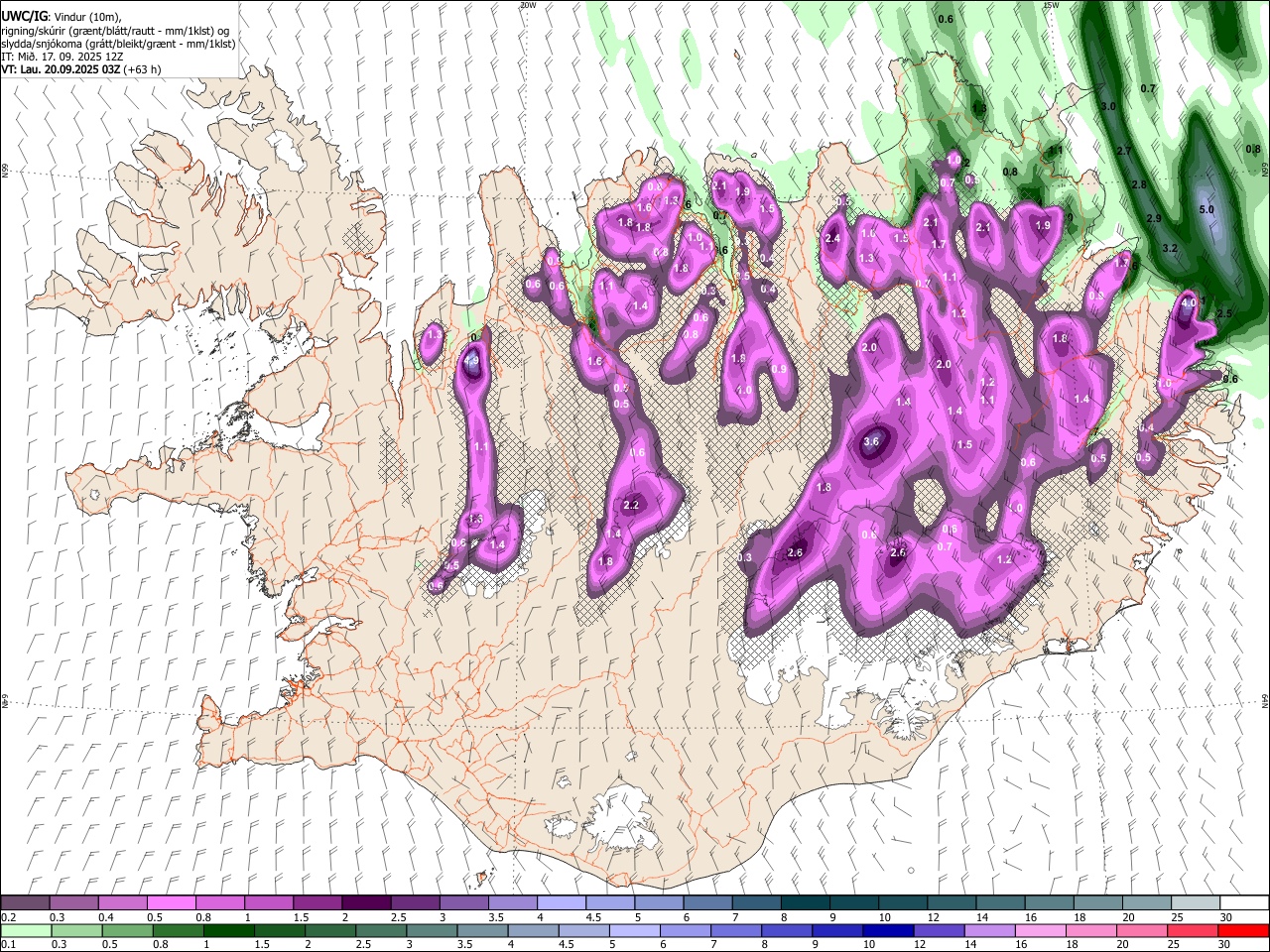Click the white top legend swatch after 30
The image size is (1270, 952).
pos(1243,903)
